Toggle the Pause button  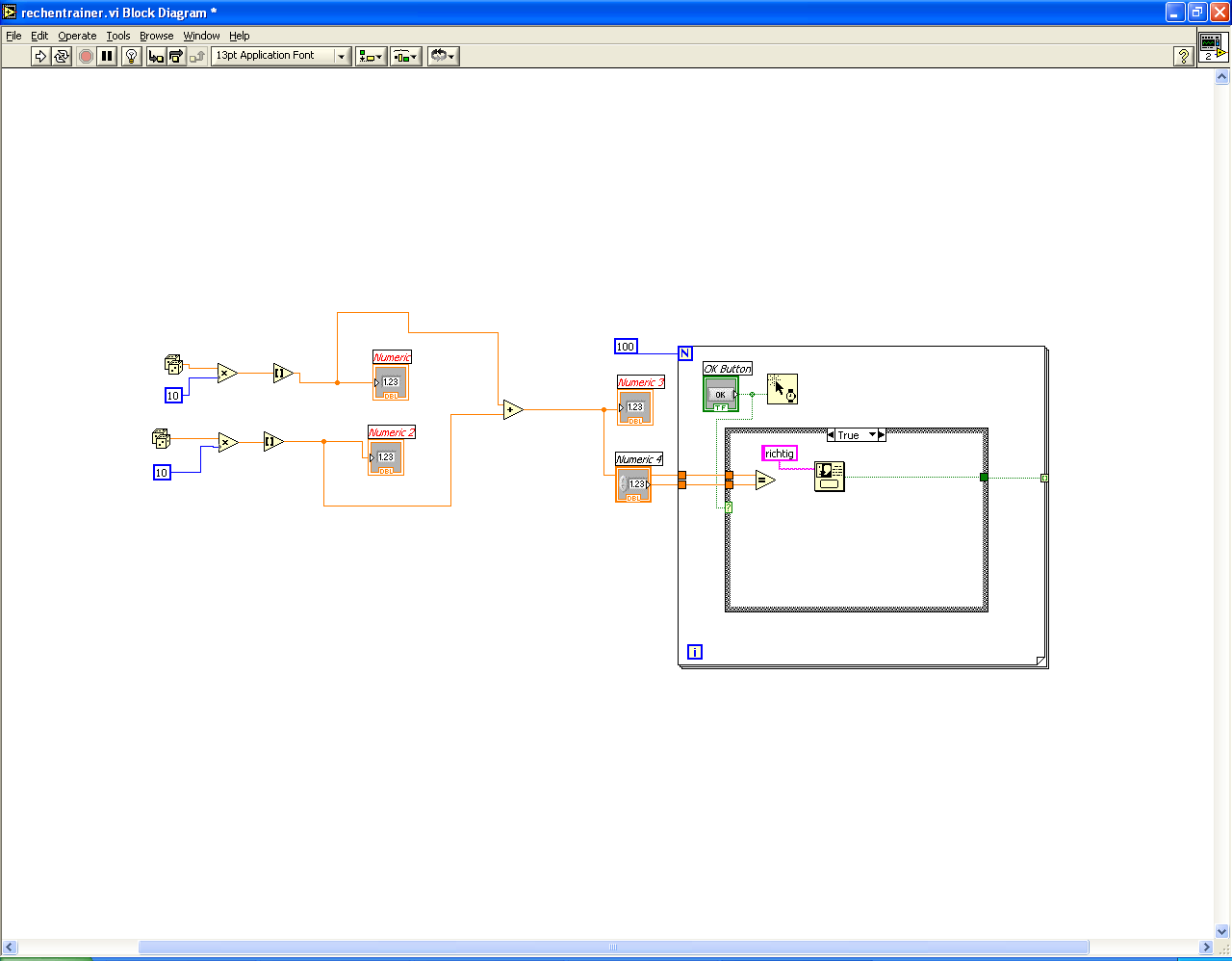click(x=107, y=56)
